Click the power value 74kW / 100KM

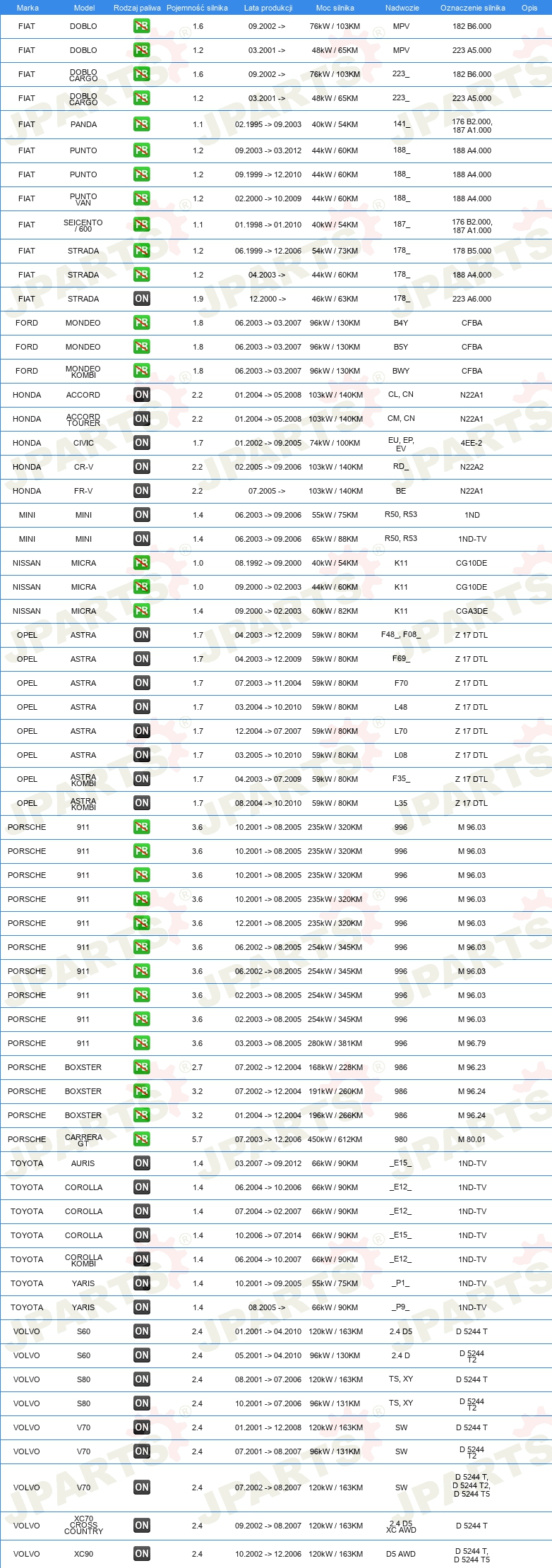(335, 443)
